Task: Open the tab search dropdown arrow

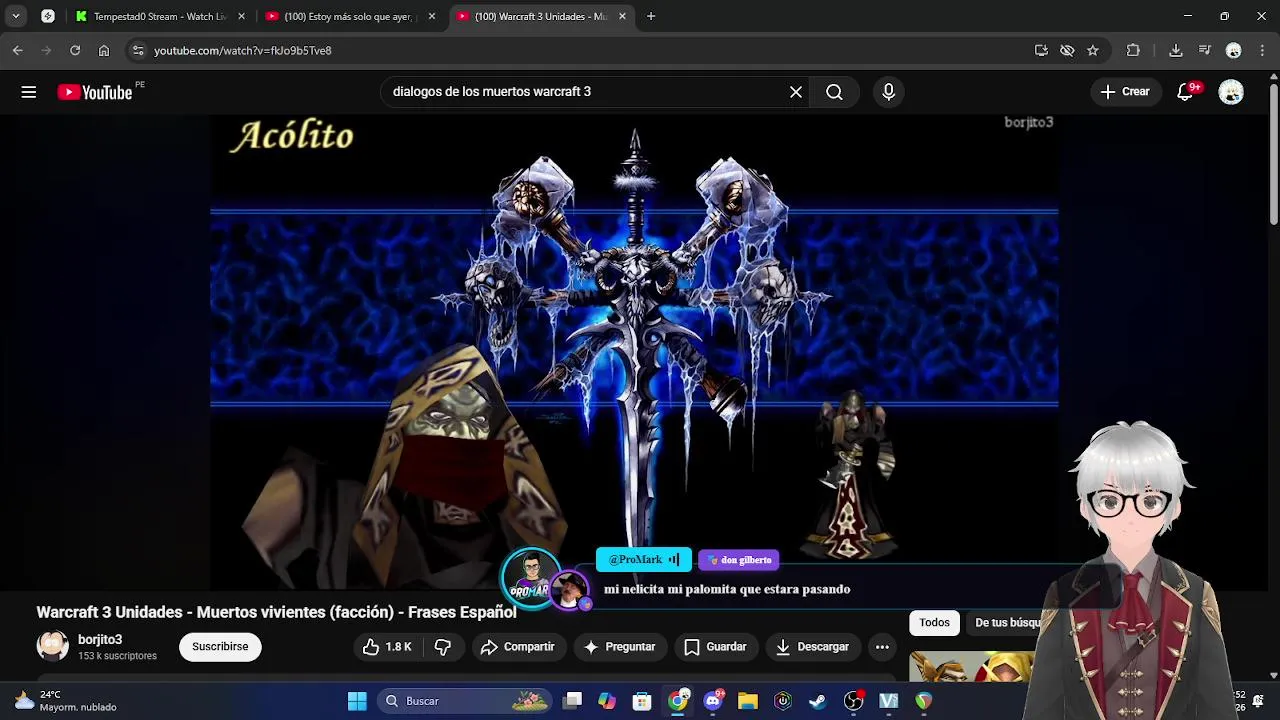Action: [16, 16]
